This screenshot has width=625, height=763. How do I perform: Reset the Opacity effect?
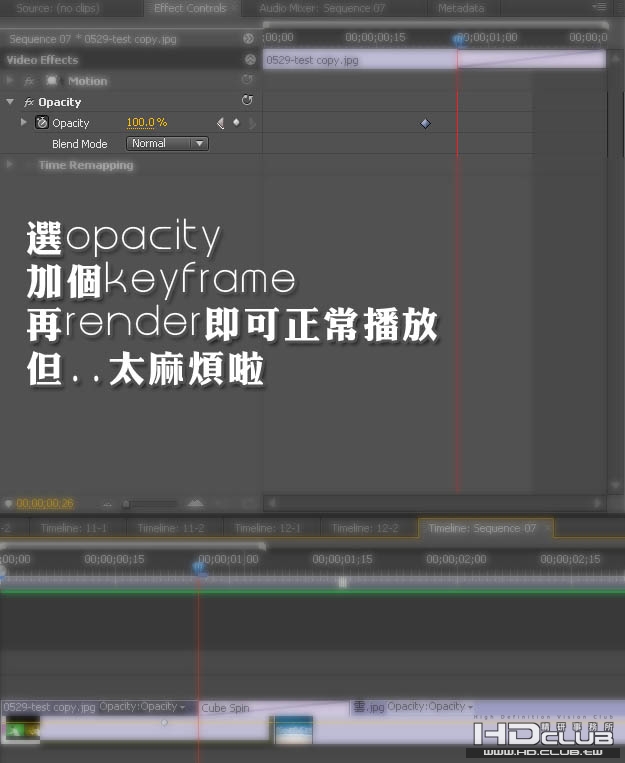click(247, 100)
